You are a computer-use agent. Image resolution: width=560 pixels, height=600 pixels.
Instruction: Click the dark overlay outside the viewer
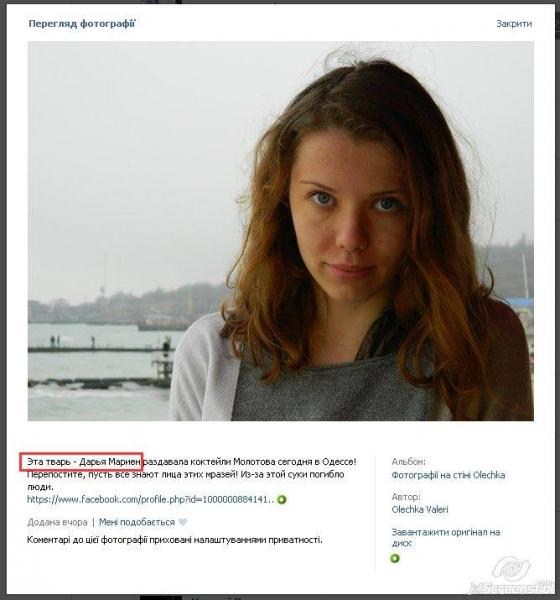tap(3, 300)
